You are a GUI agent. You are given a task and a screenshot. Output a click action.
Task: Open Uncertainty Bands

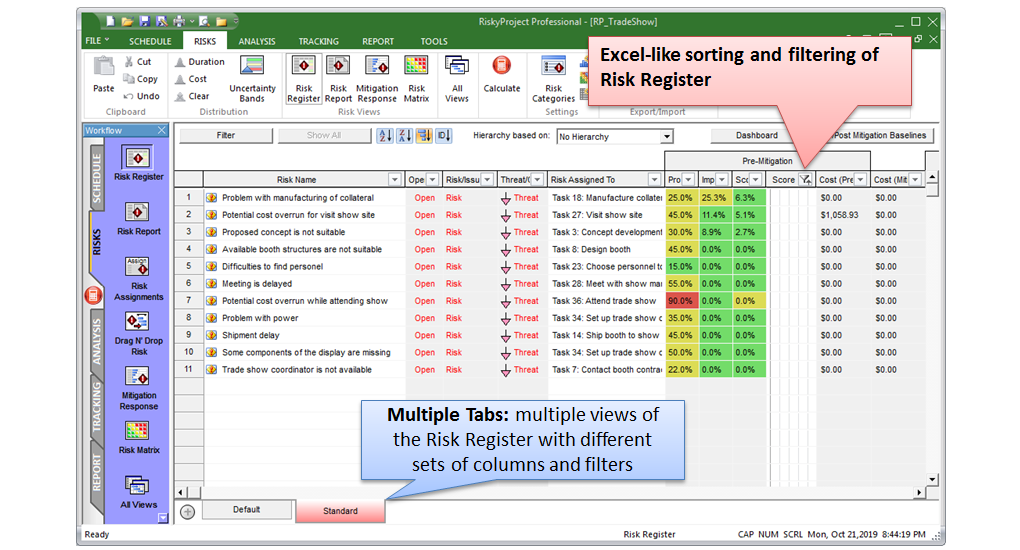pos(252,79)
